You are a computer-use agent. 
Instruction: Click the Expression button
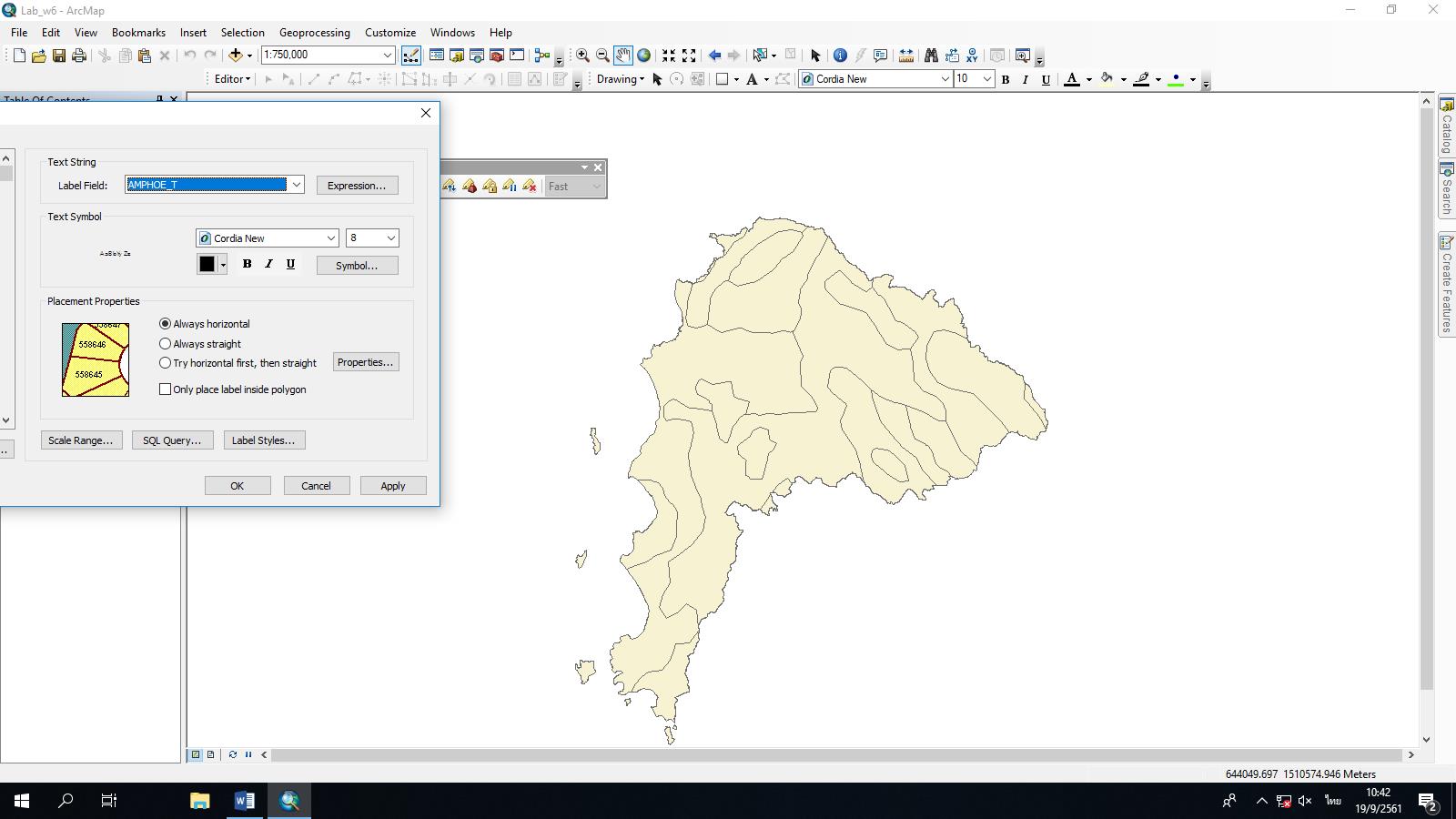[357, 185]
